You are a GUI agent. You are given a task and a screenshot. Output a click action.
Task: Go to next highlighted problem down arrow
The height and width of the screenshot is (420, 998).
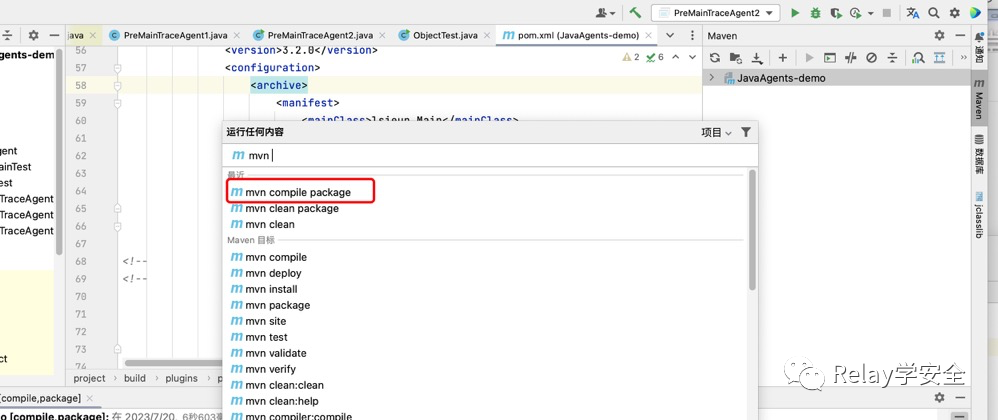click(x=691, y=57)
